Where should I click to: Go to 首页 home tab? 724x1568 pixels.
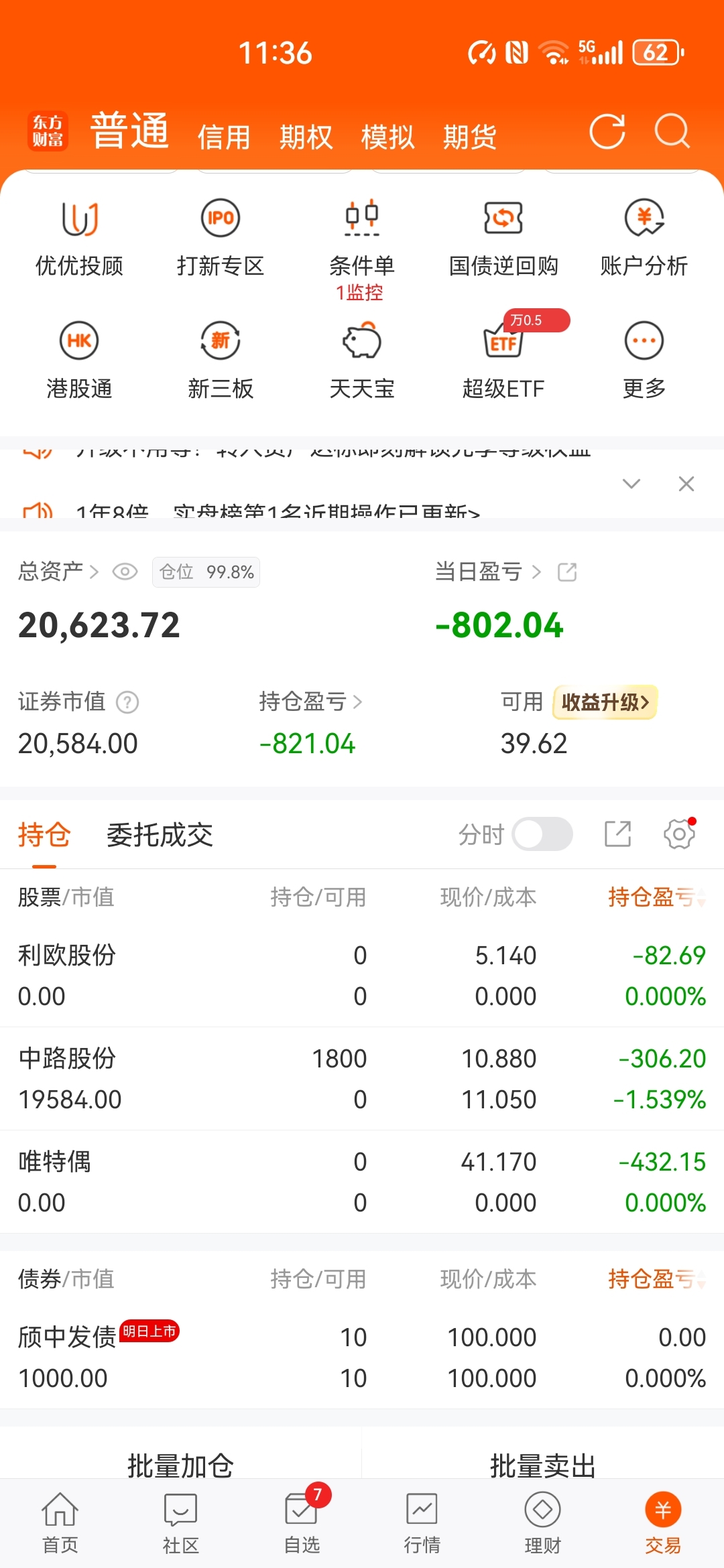pos(60,1522)
